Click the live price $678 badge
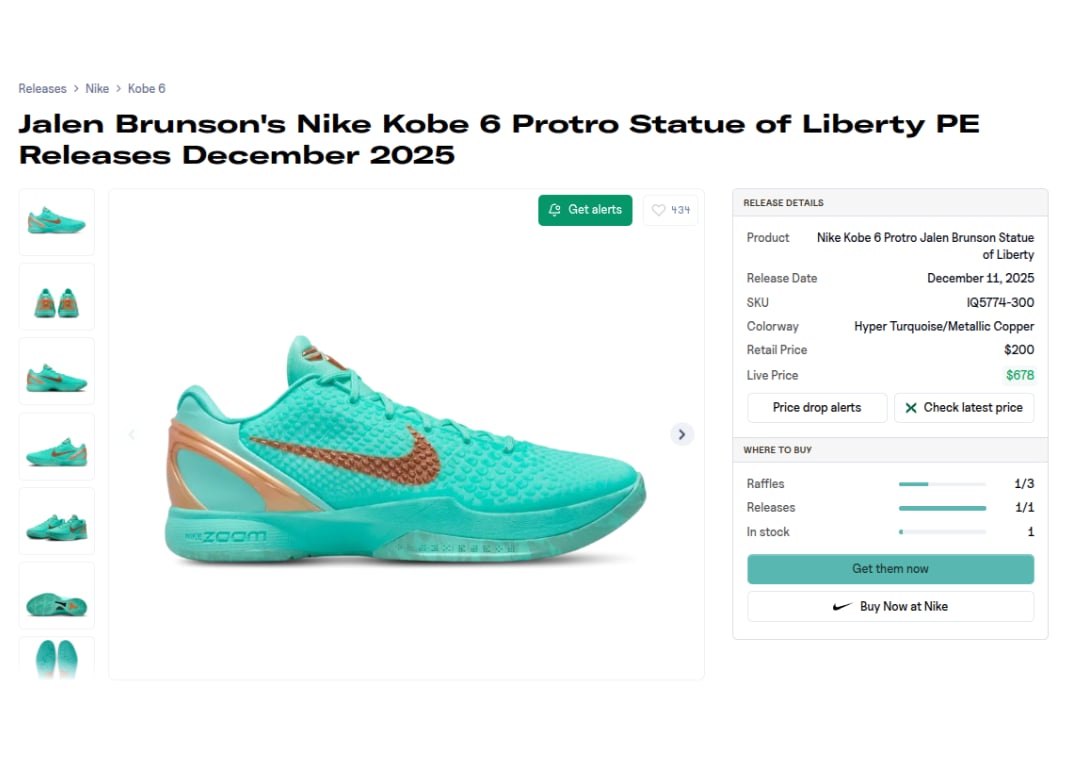This screenshot has height=760, width=1070. point(1020,376)
